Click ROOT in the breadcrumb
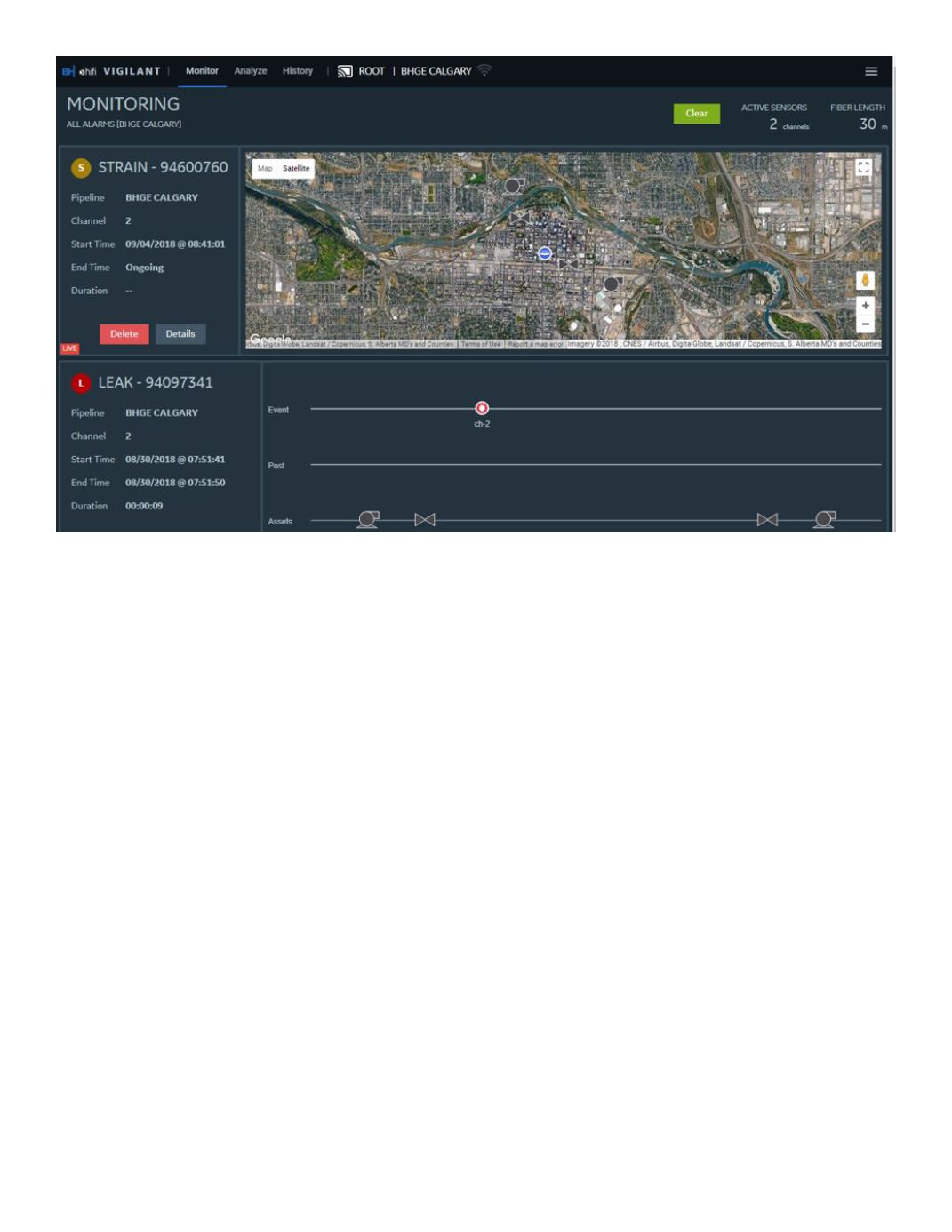This screenshot has height=1232, width=952. pyautogui.click(x=372, y=71)
